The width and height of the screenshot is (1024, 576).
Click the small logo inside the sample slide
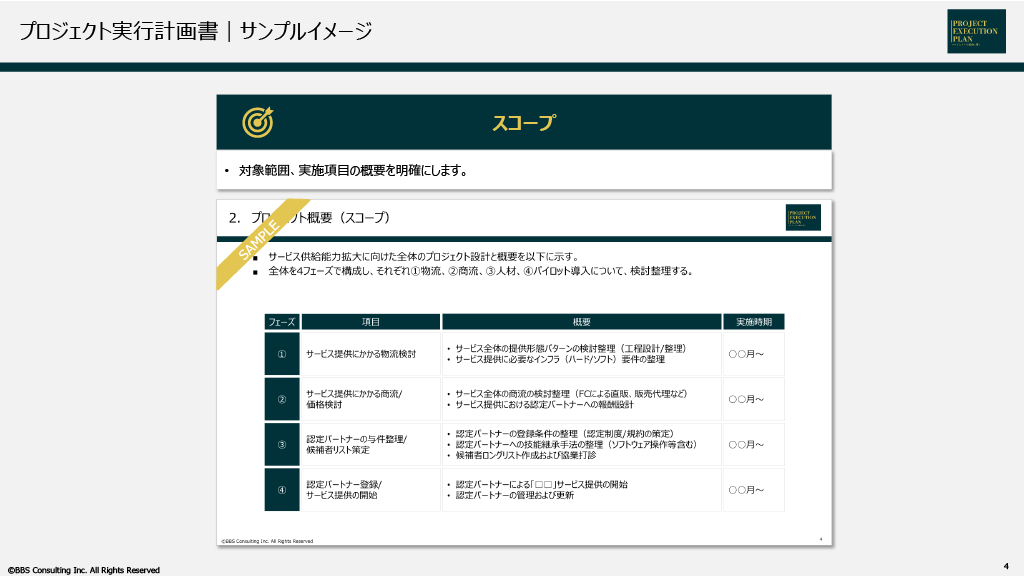click(x=802, y=217)
